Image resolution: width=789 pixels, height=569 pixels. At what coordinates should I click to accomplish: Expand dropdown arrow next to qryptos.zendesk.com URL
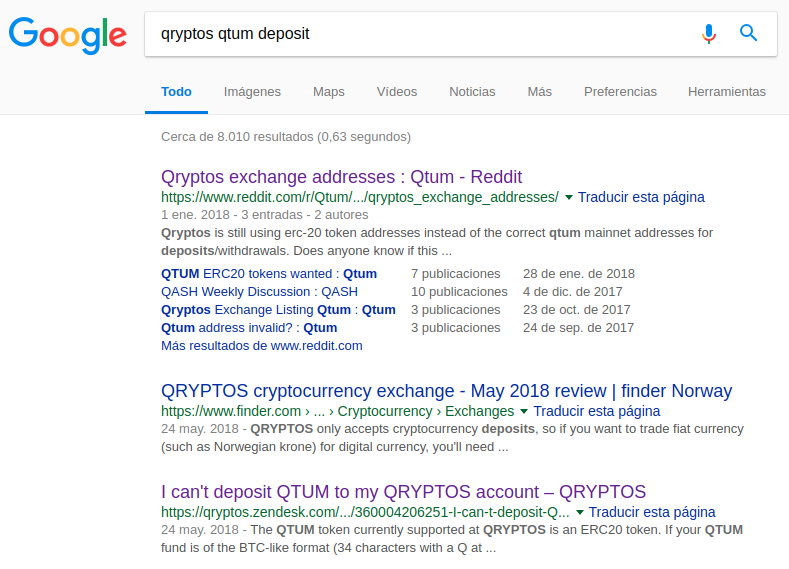coord(580,512)
